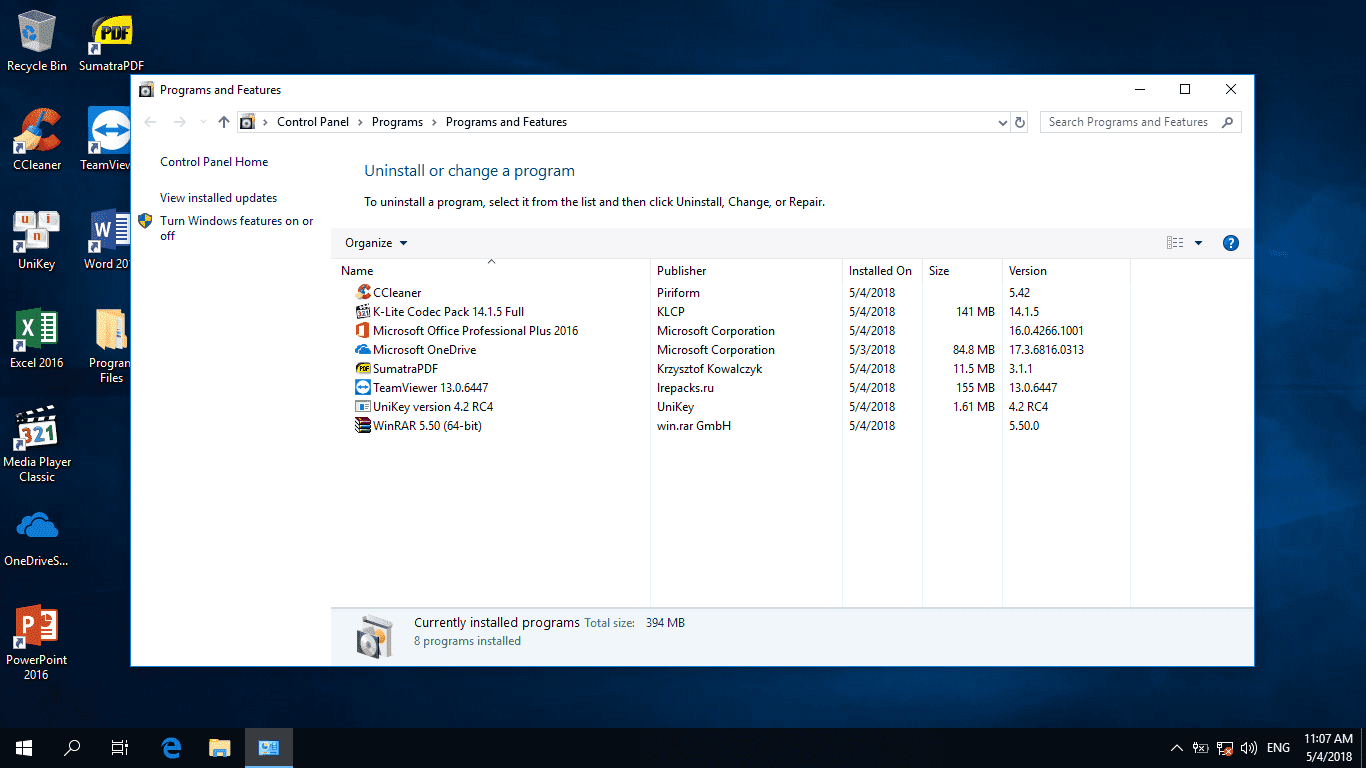1366x768 pixels.
Task: Click ENG language indicator in tray
Action: click(x=1278, y=748)
